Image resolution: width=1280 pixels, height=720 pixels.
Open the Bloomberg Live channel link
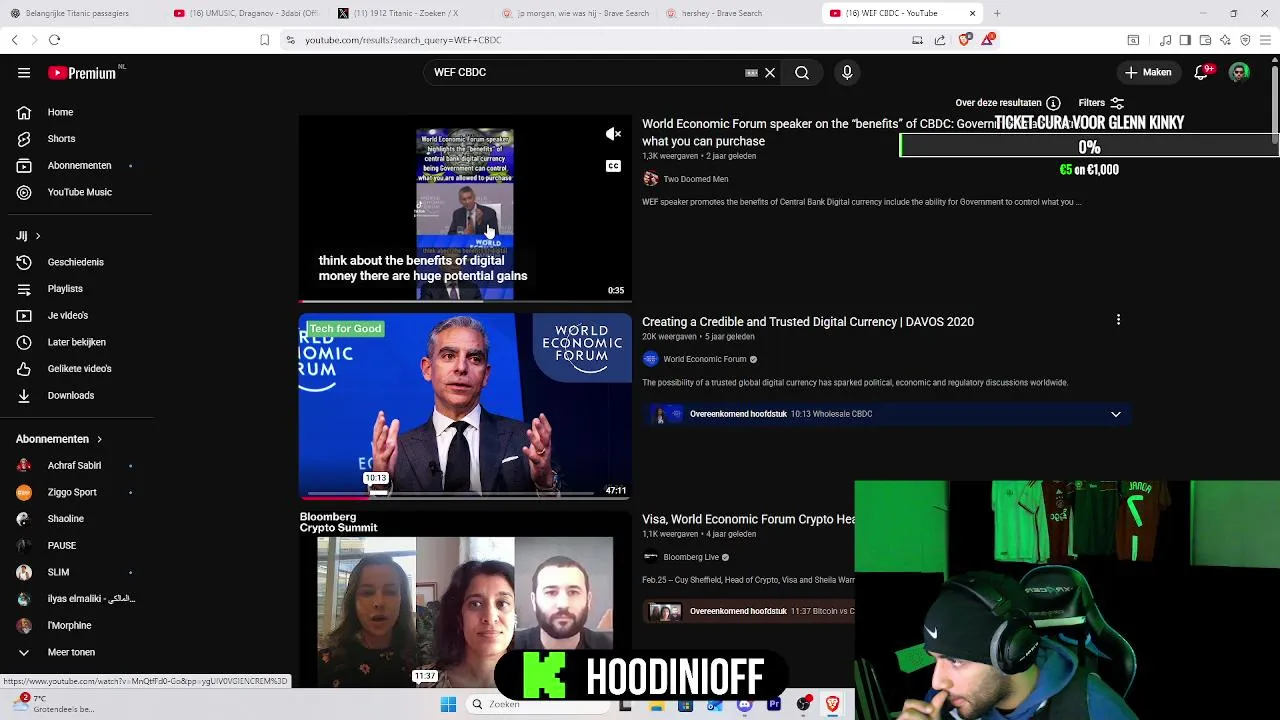(x=691, y=557)
